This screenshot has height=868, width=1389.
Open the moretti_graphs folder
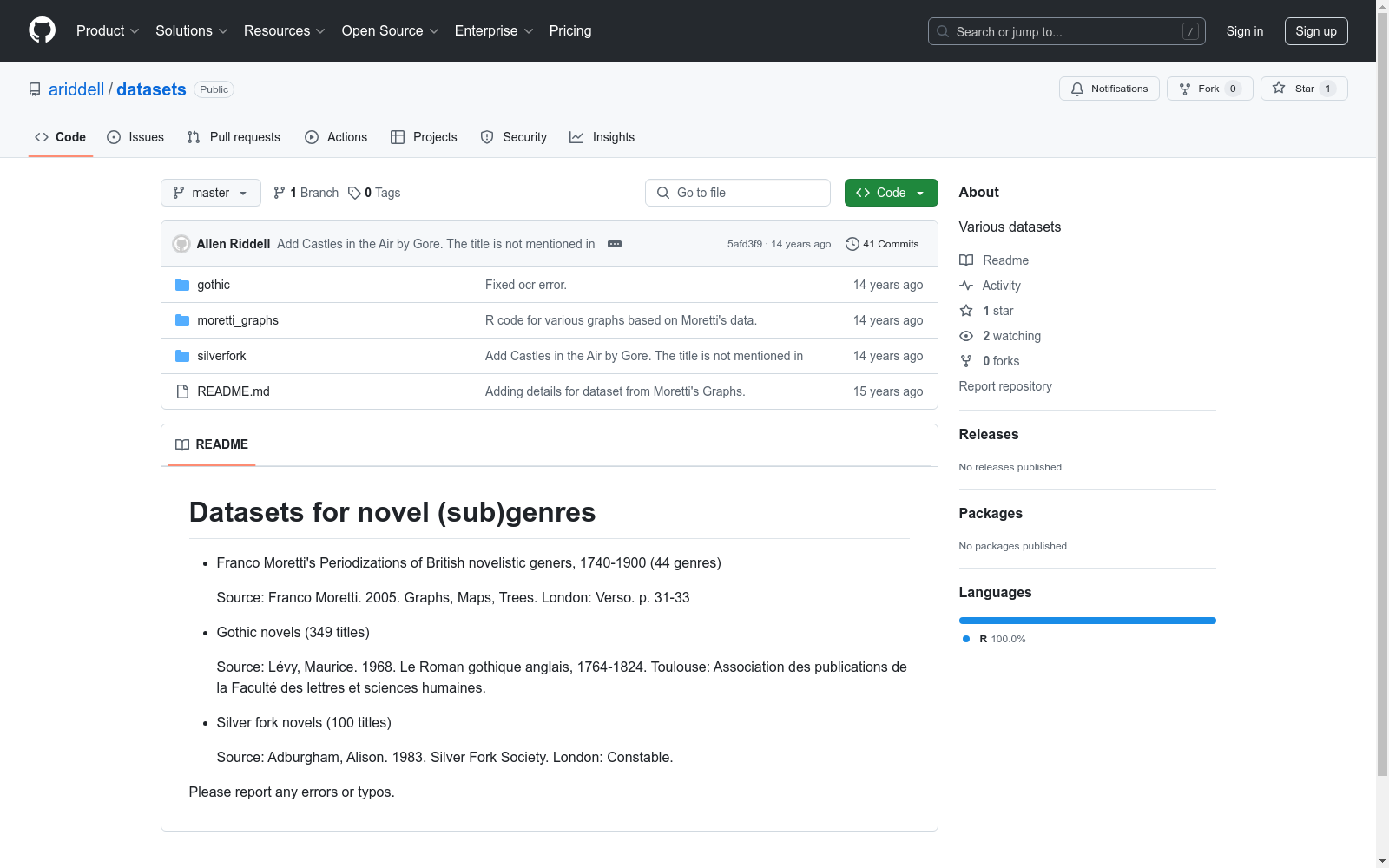[x=238, y=320]
